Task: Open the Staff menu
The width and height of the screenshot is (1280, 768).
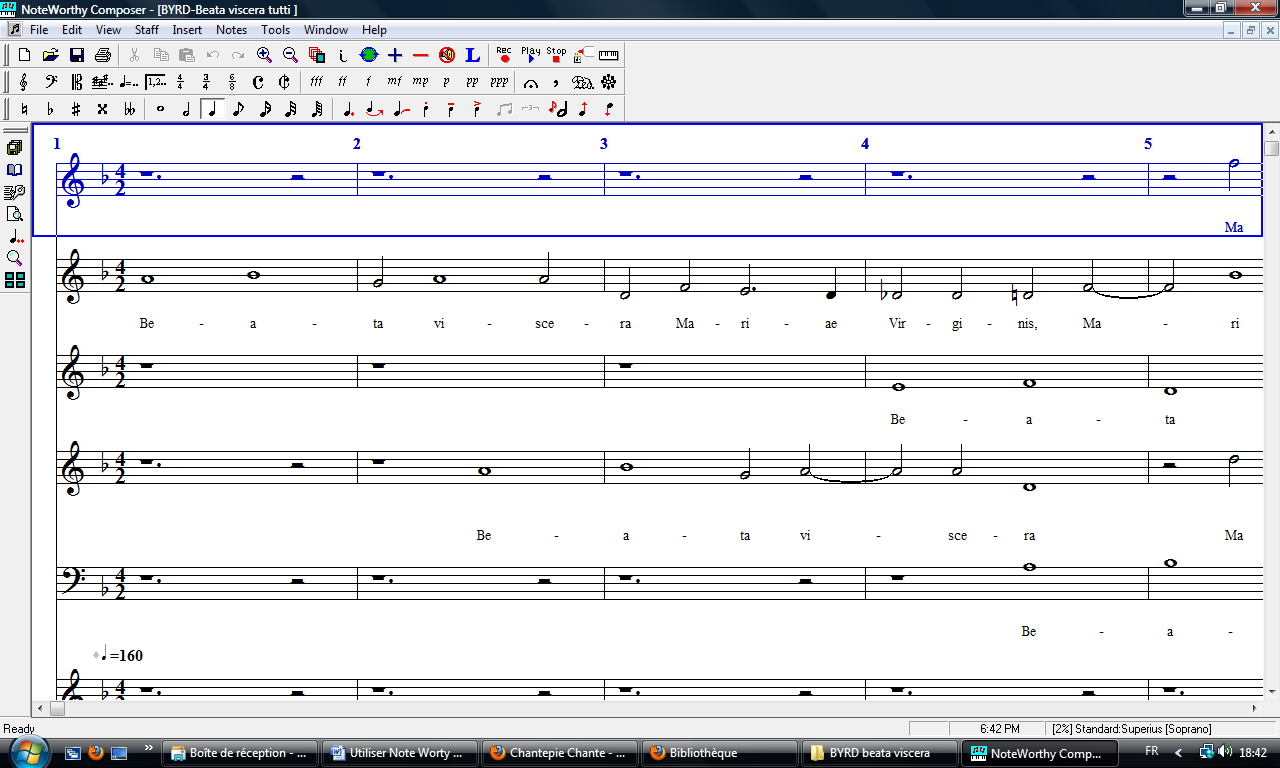Action: pos(147,30)
